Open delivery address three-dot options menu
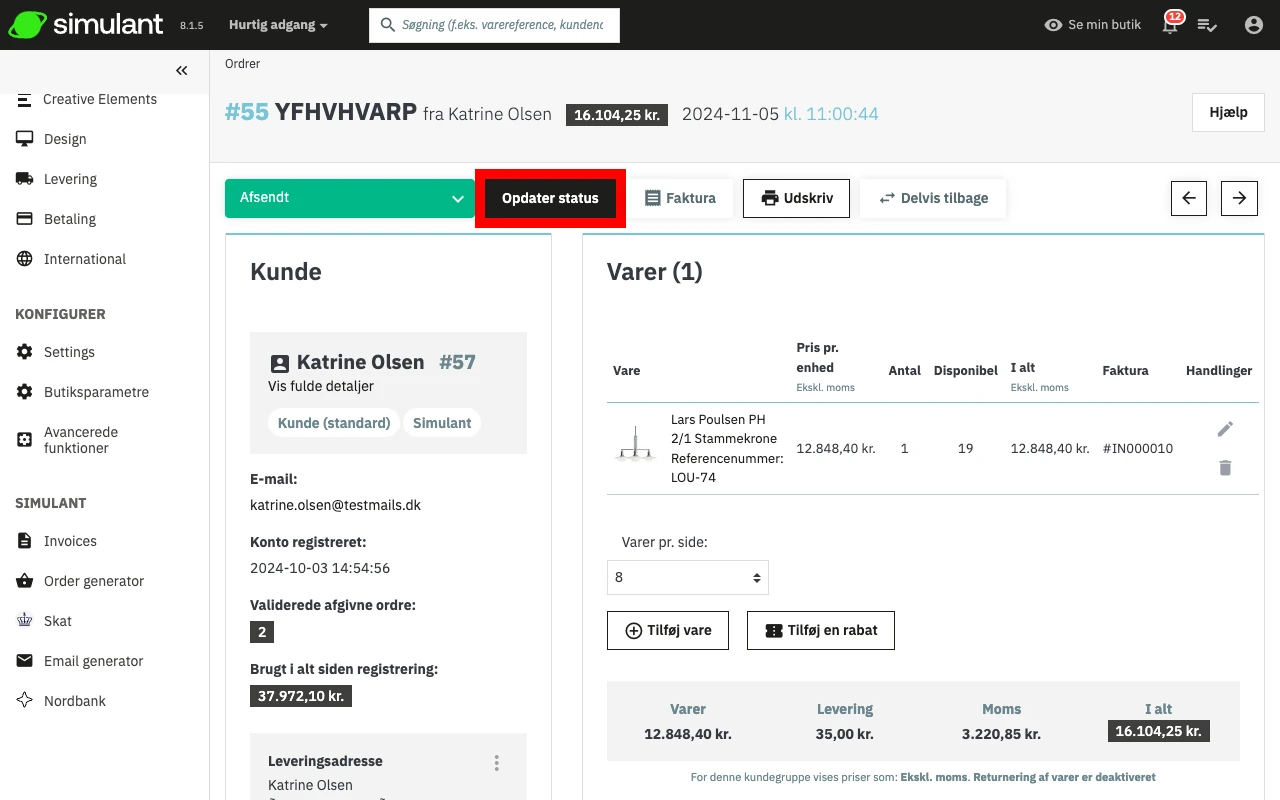Screen dimensions: 1280x800 click(x=496, y=763)
